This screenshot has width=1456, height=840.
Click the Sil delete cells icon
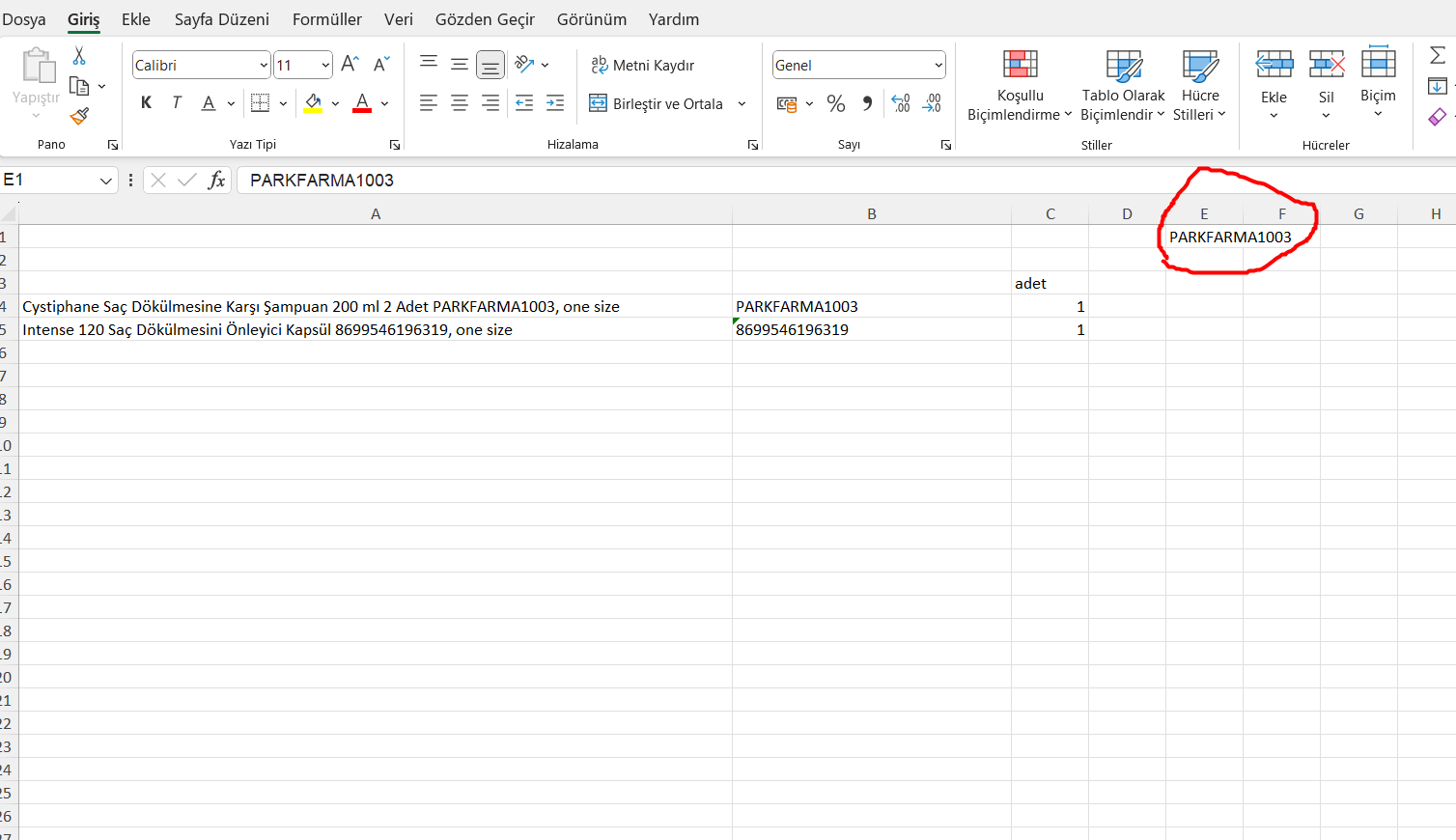(x=1327, y=65)
